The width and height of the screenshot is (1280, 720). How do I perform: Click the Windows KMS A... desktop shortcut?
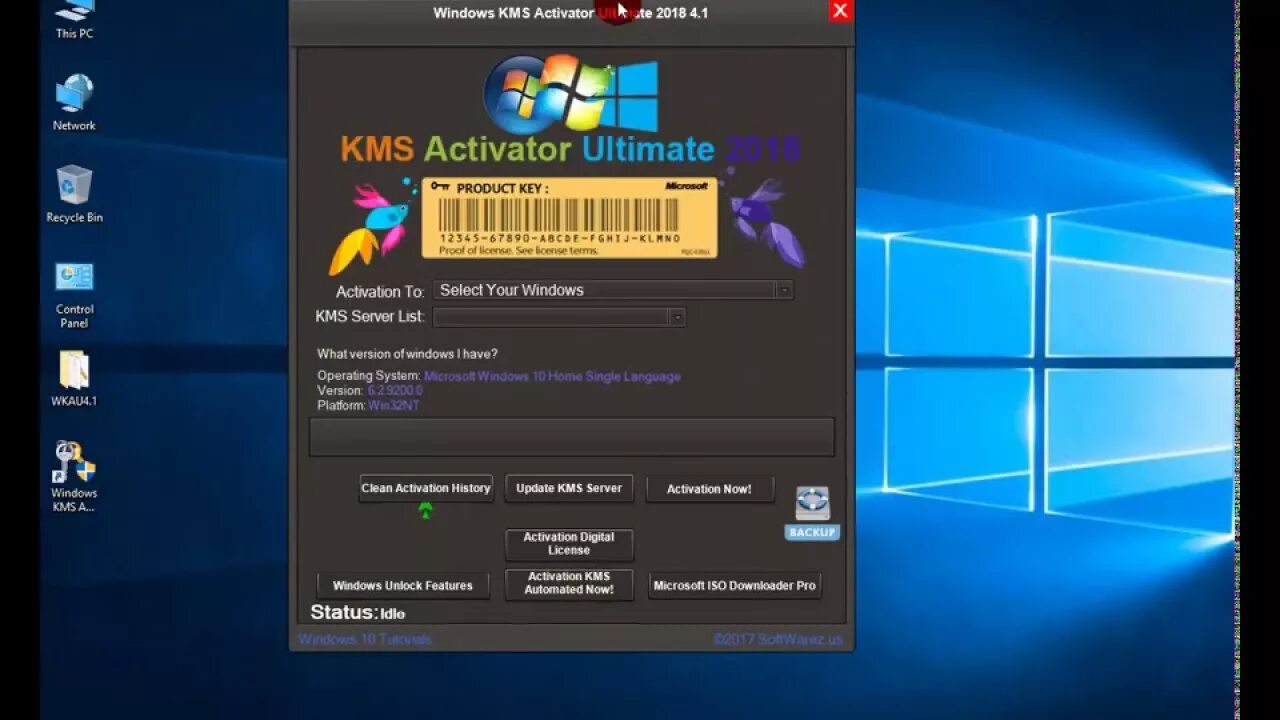click(x=74, y=476)
